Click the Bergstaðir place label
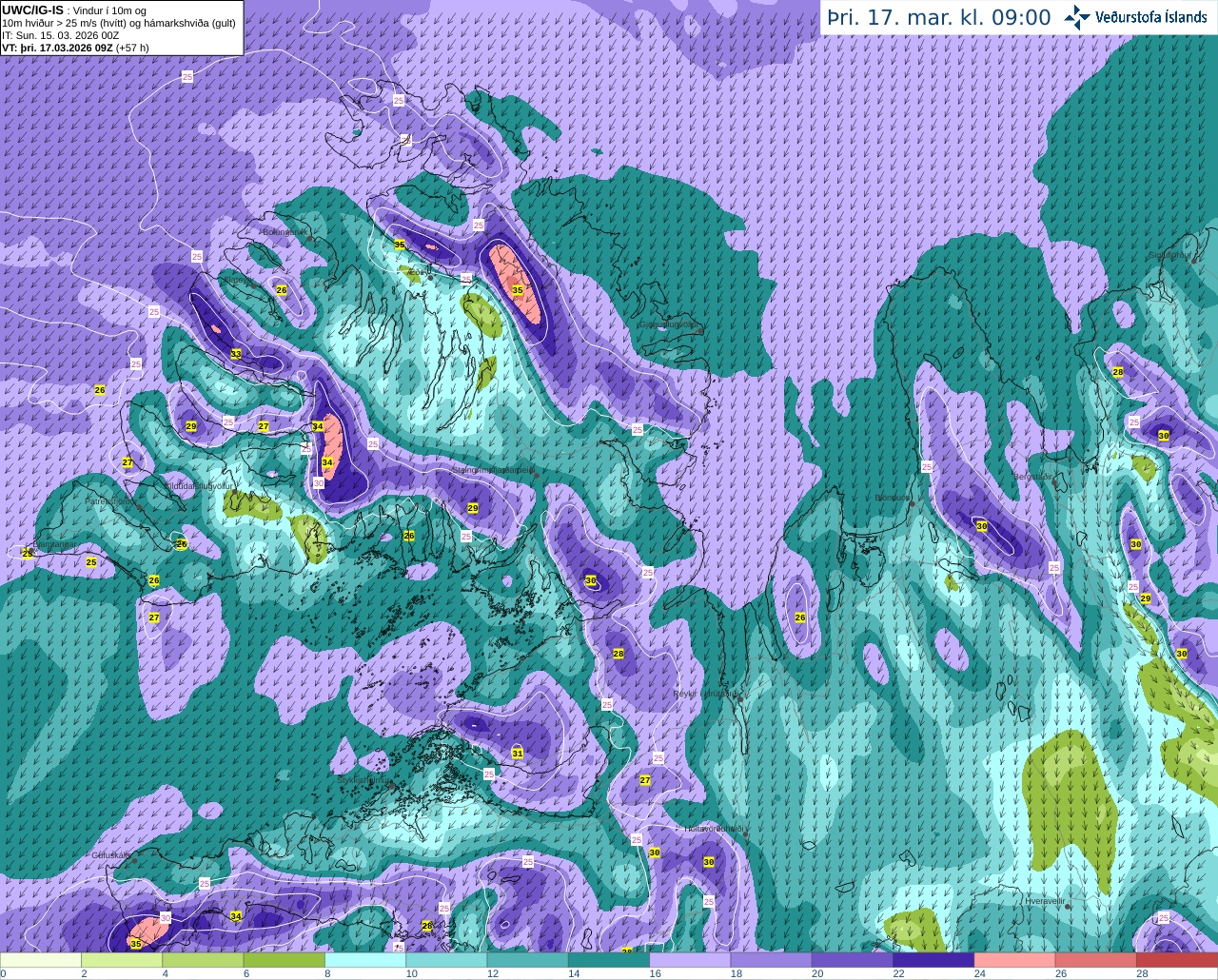The height and width of the screenshot is (980, 1218). pos(1032,476)
